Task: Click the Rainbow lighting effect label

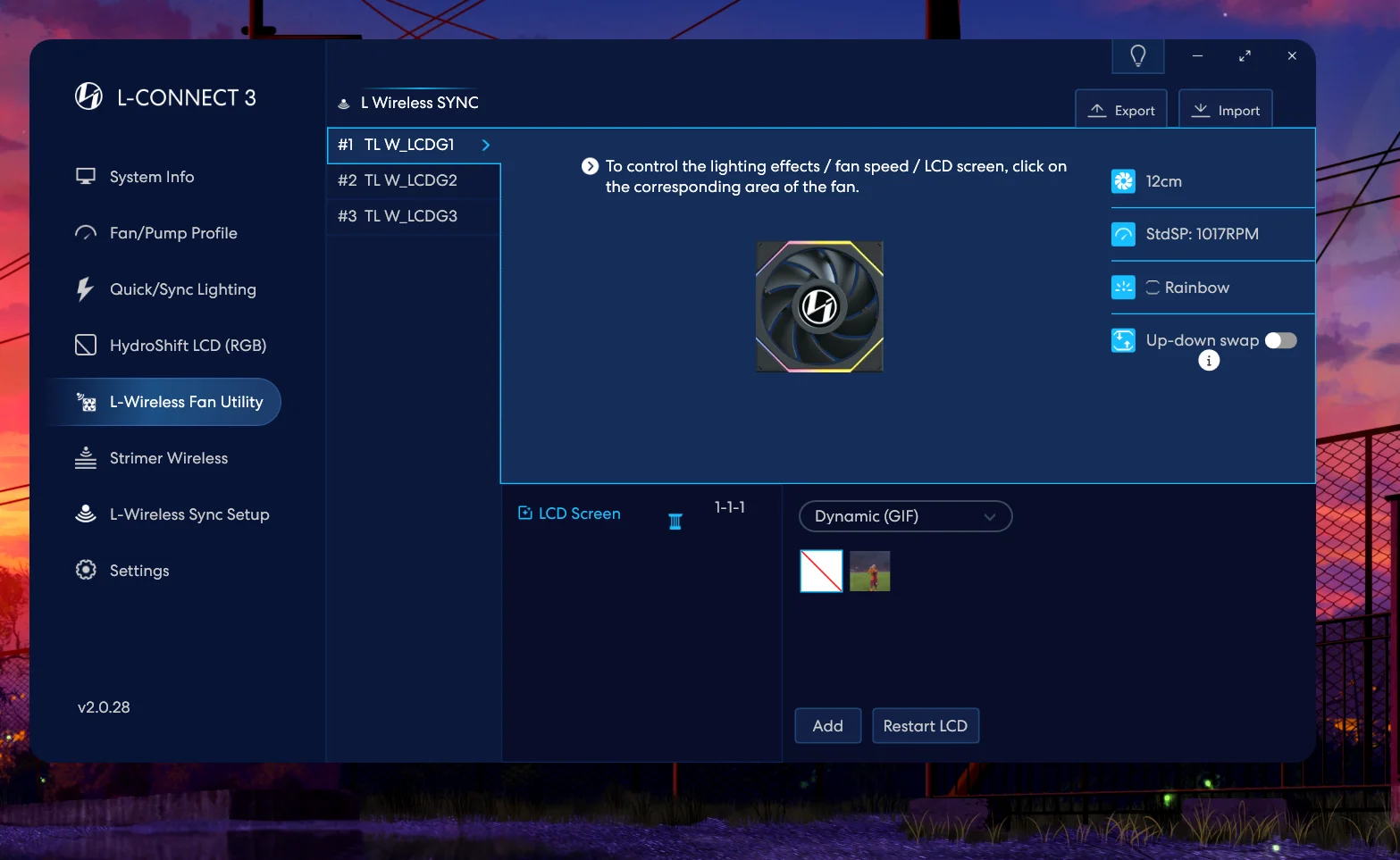Action: [1196, 288]
